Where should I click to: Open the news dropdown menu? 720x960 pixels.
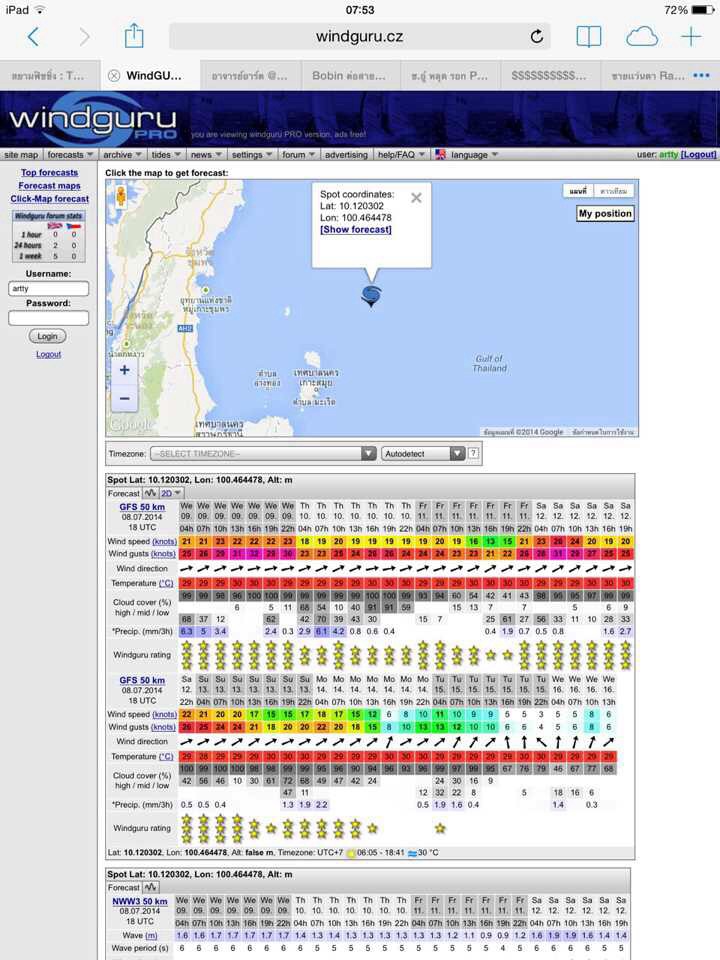point(205,155)
